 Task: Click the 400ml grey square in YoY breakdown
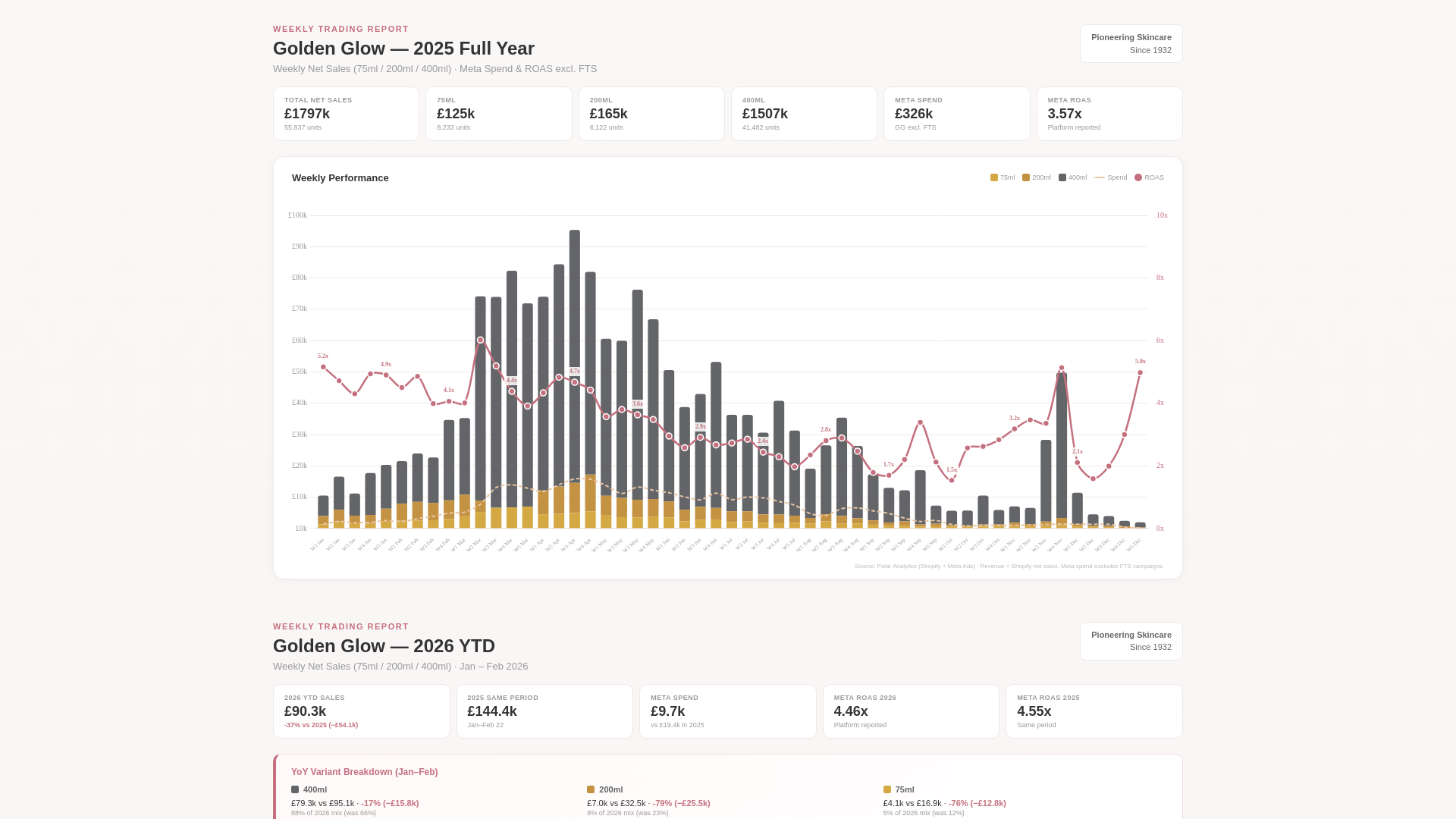coord(295,789)
